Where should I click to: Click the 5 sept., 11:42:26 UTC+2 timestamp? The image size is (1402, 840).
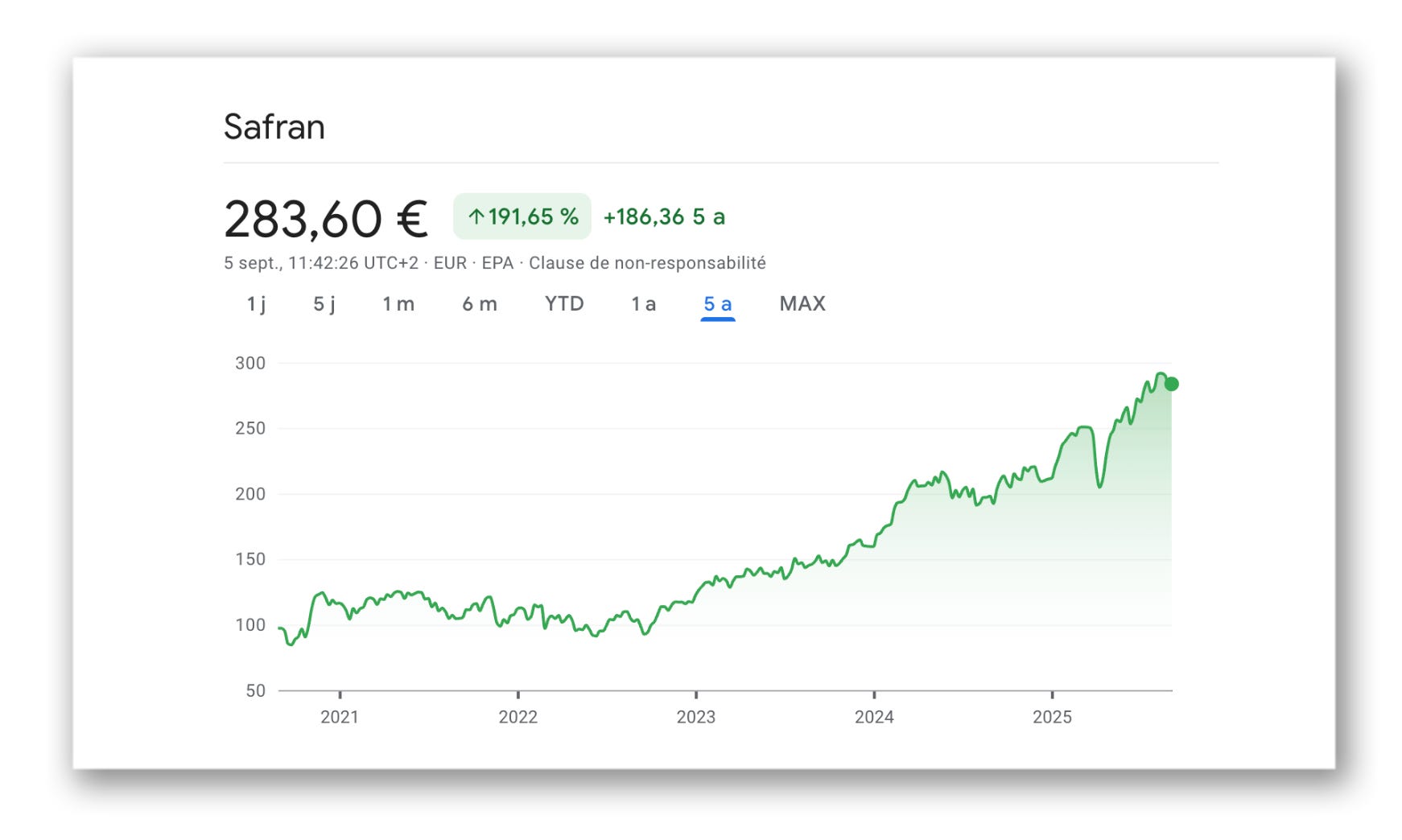pos(321,263)
